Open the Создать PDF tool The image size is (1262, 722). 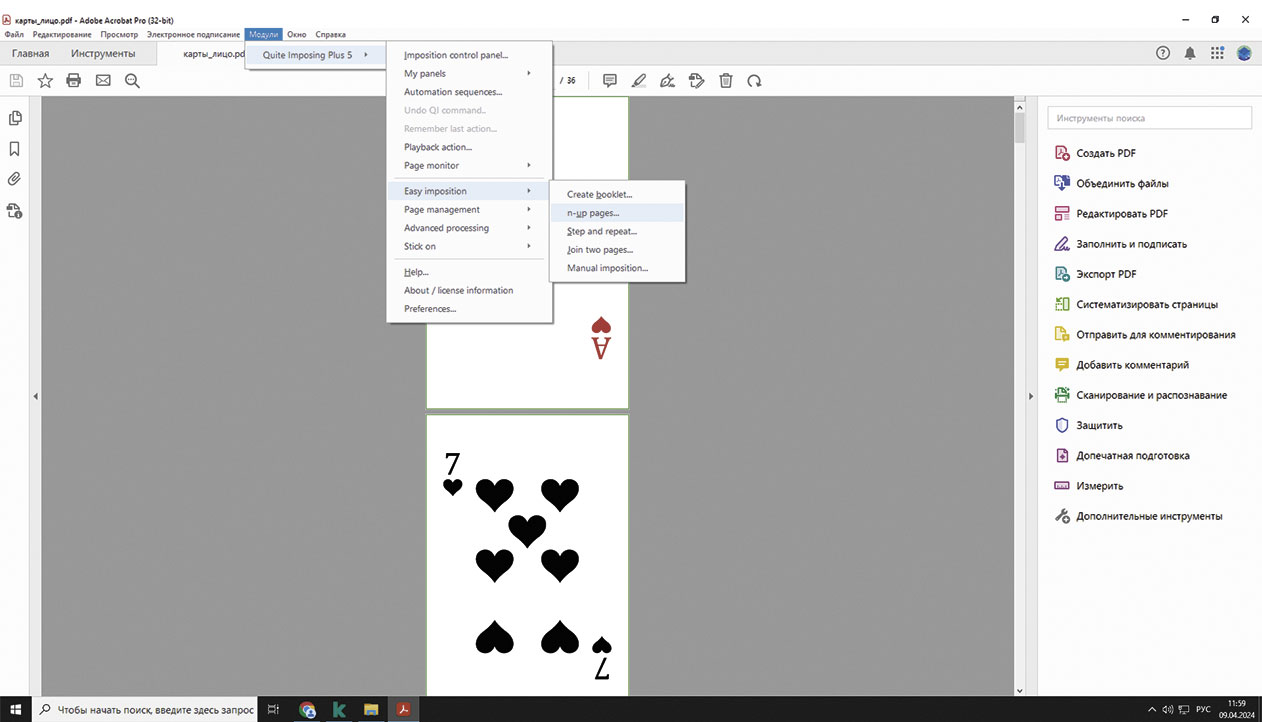tap(1105, 153)
